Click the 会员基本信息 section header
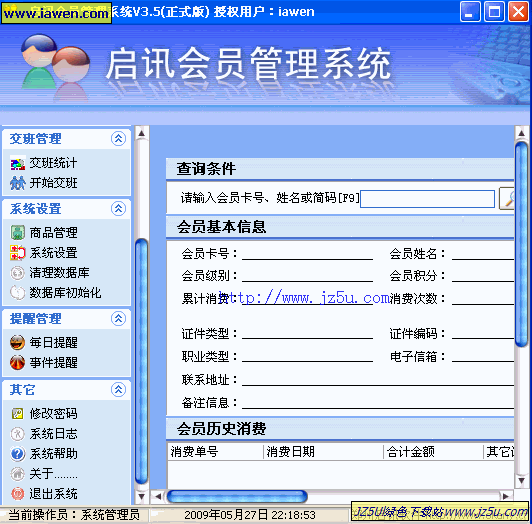The width and height of the screenshot is (532, 524). (340, 227)
